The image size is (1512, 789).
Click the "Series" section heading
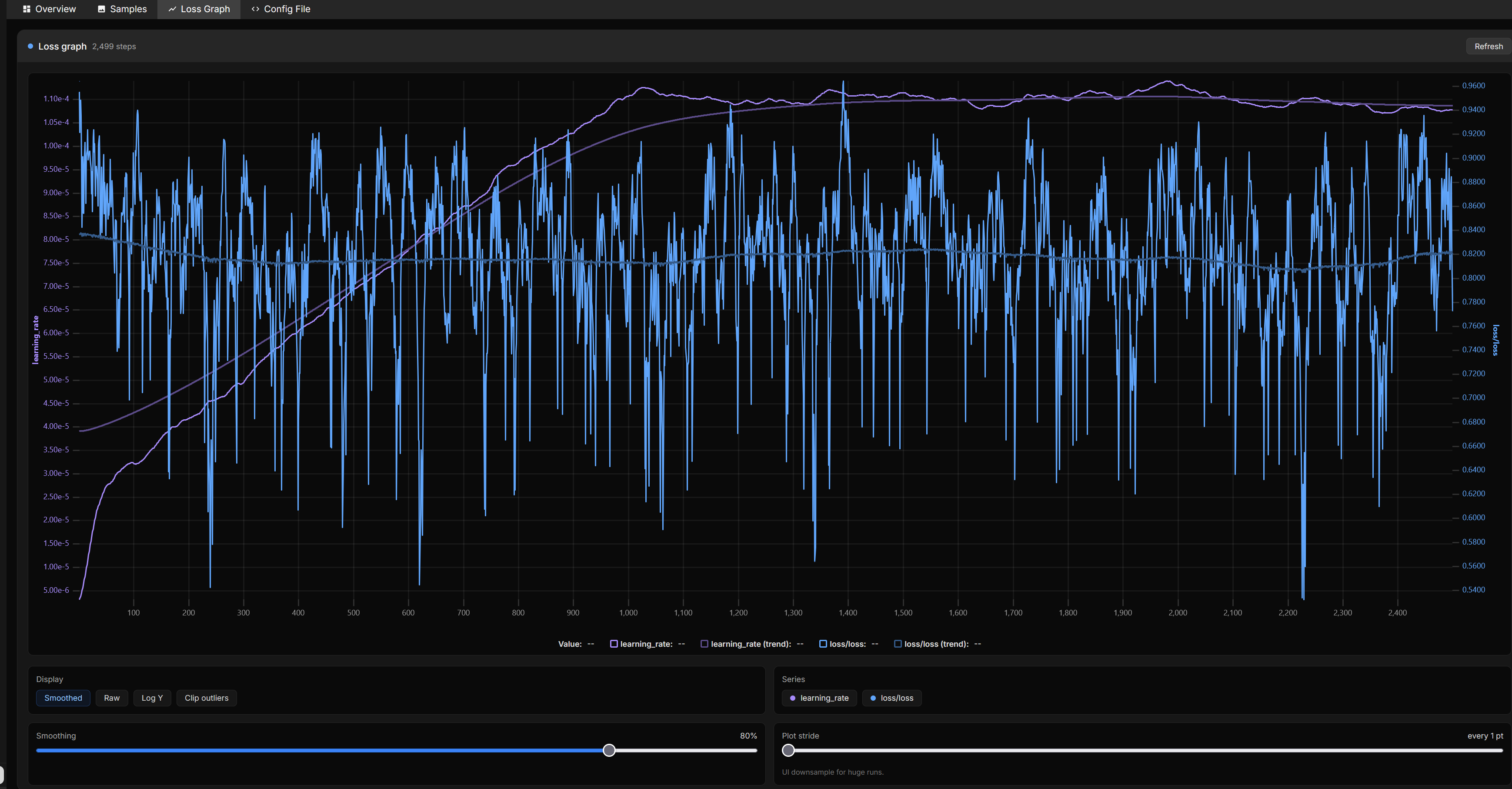tap(793, 679)
